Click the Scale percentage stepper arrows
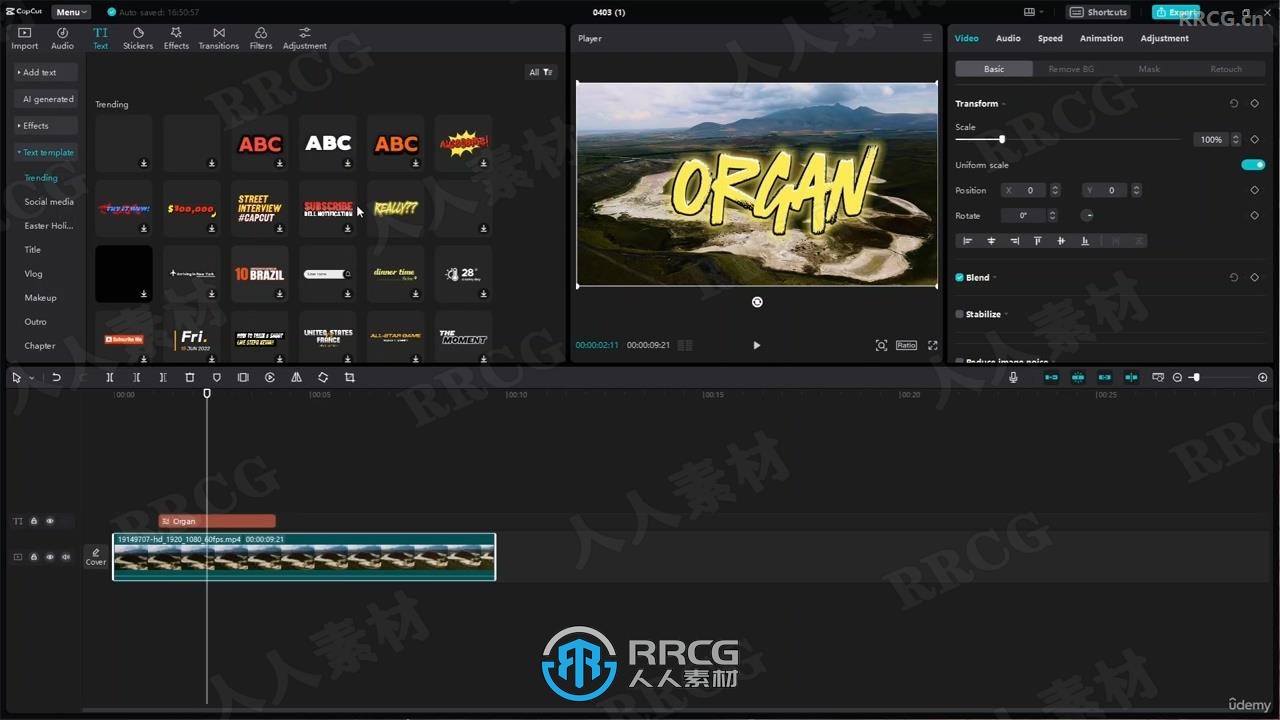Viewport: 1280px width, 720px height. [1236, 139]
